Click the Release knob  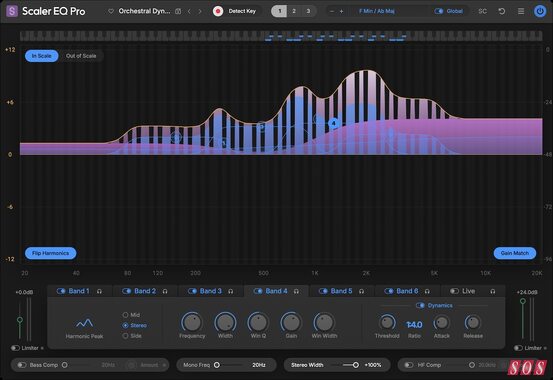[473, 322]
